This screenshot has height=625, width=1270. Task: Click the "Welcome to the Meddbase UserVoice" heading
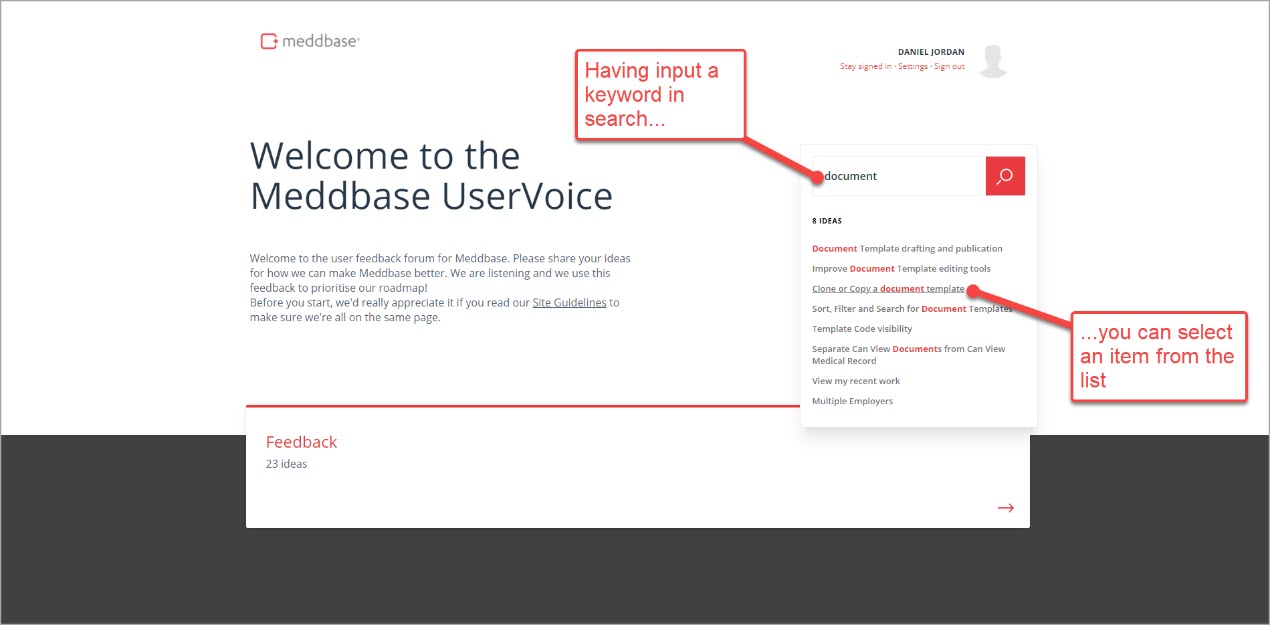pyautogui.click(x=431, y=176)
